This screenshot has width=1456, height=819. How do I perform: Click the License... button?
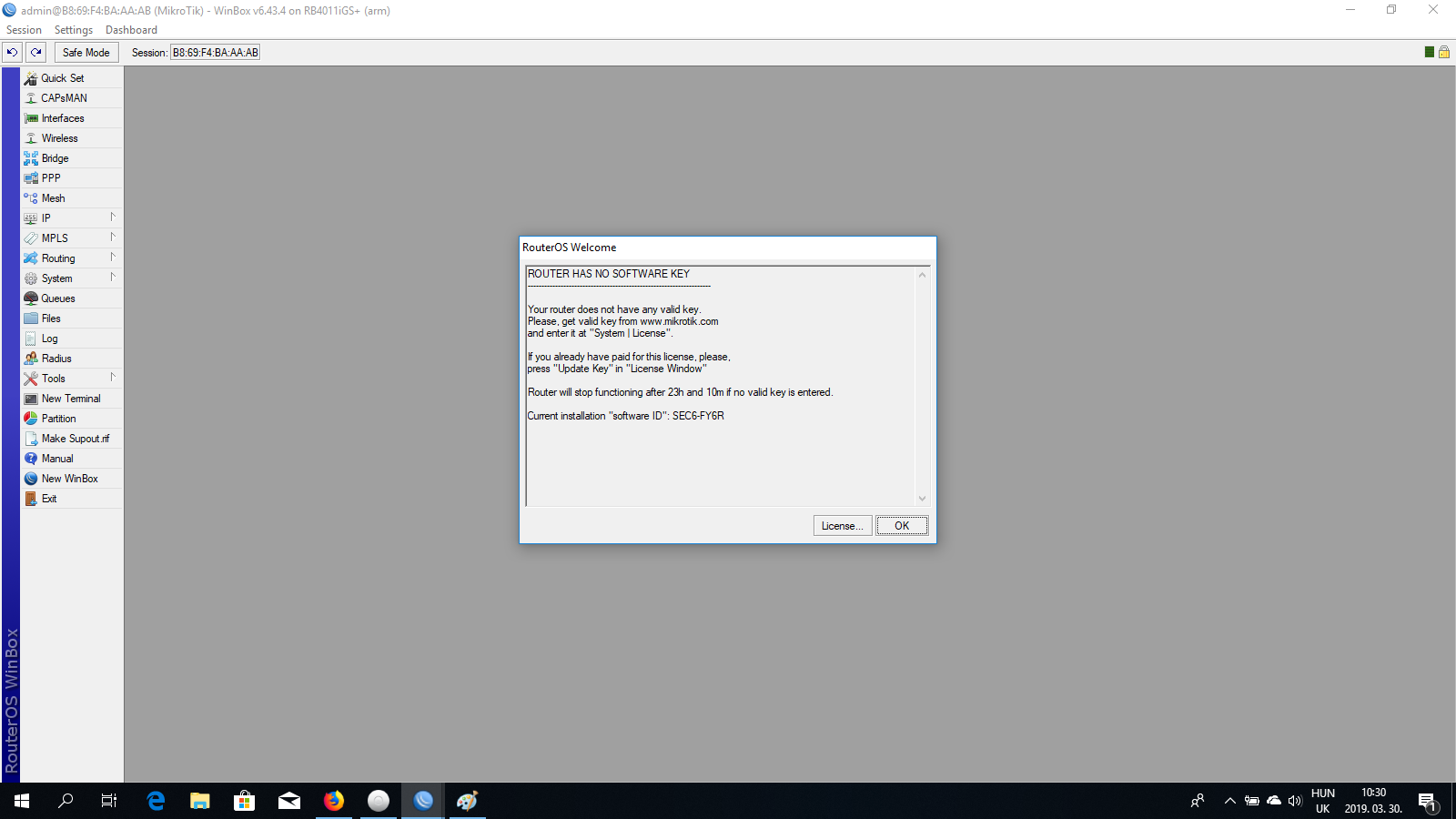pyautogui.click(x=843, y=526)
